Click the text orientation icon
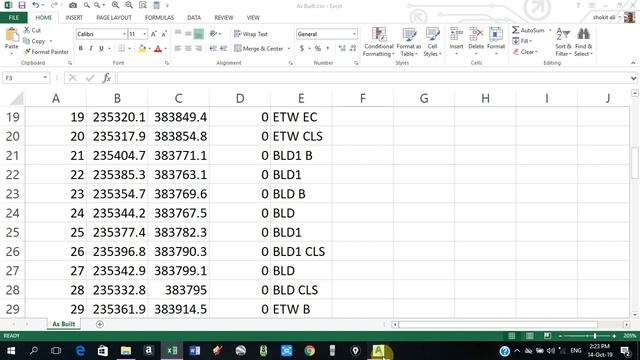 pyautogui.click(x=213, y=34)
